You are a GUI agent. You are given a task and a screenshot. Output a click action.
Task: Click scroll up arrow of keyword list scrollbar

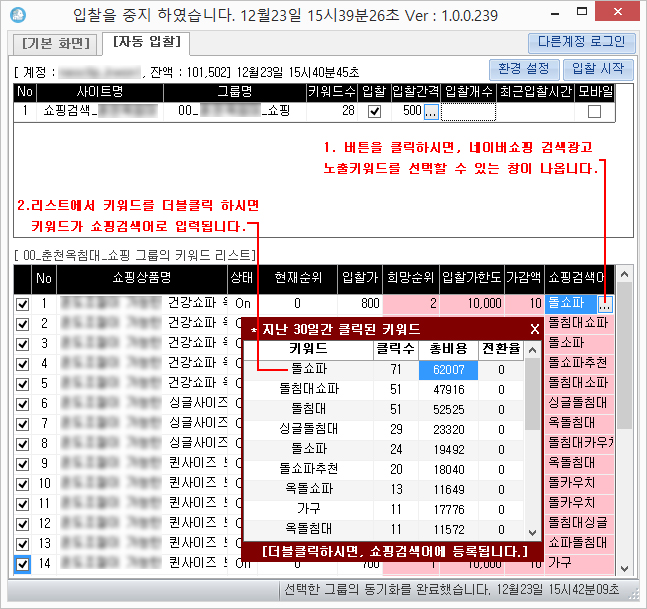(624, 274)
